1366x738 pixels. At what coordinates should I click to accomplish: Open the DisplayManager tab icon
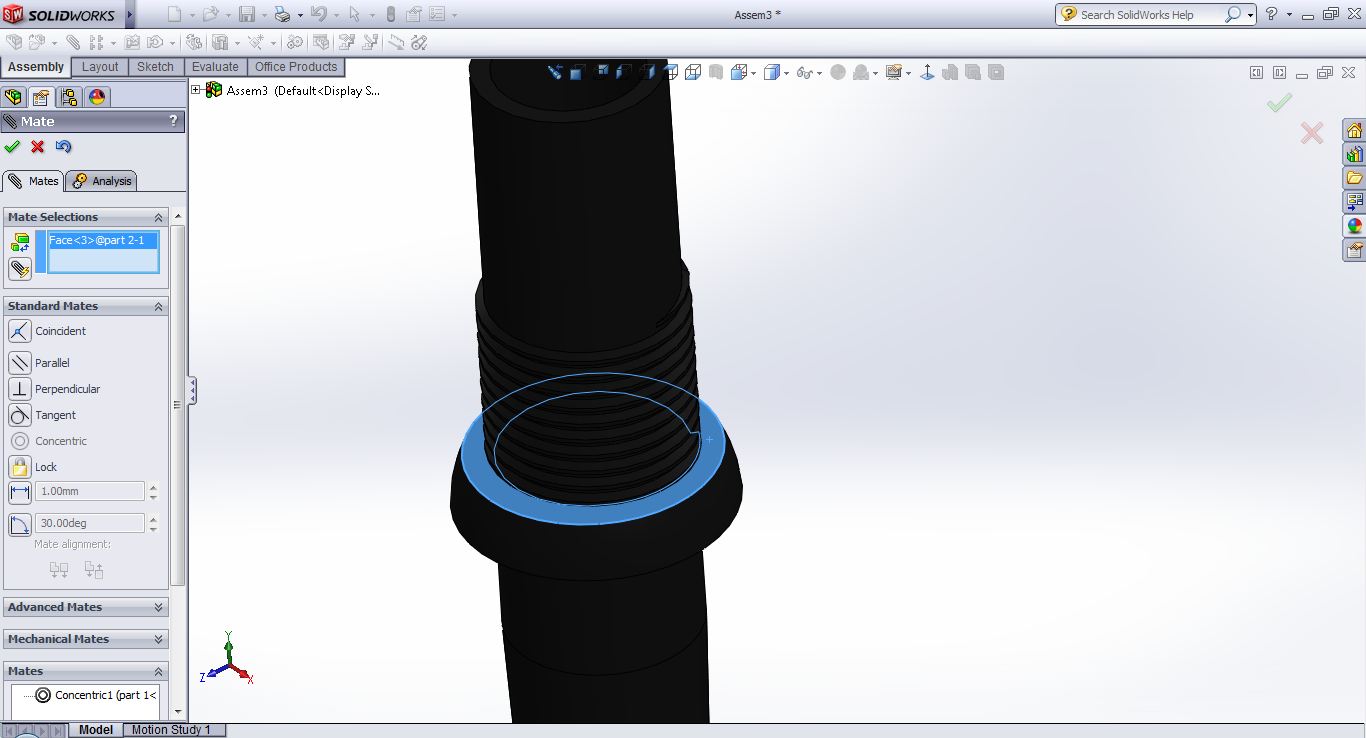[97, 97]
